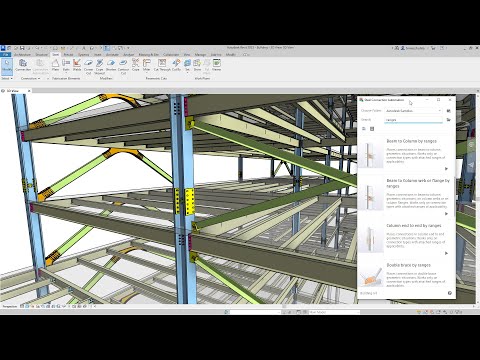Select the Plate tool
This screenshot has width=480, height=360.
point(55,65)
